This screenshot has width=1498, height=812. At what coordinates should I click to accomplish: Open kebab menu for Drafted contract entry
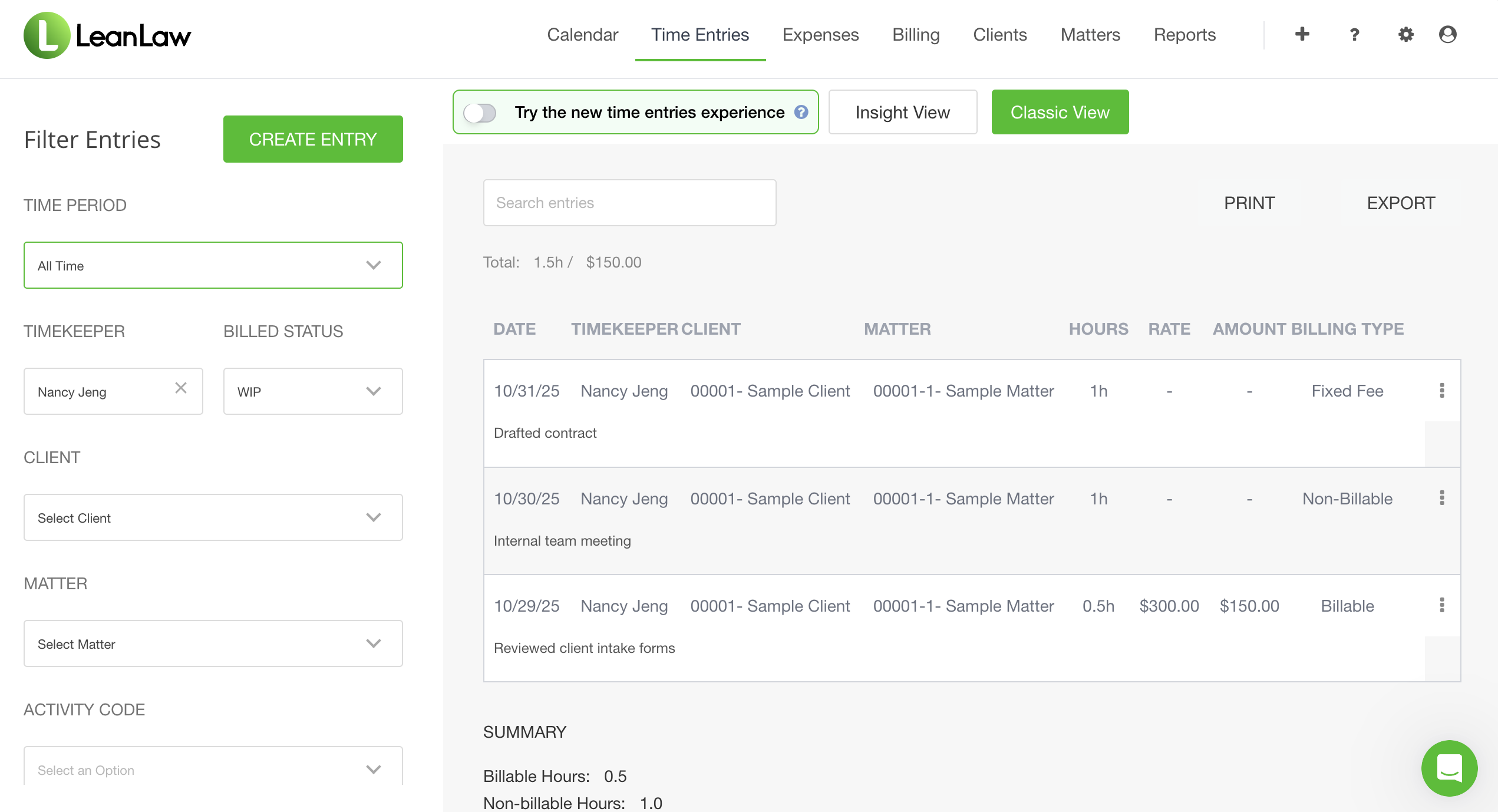click(1441, 391)
